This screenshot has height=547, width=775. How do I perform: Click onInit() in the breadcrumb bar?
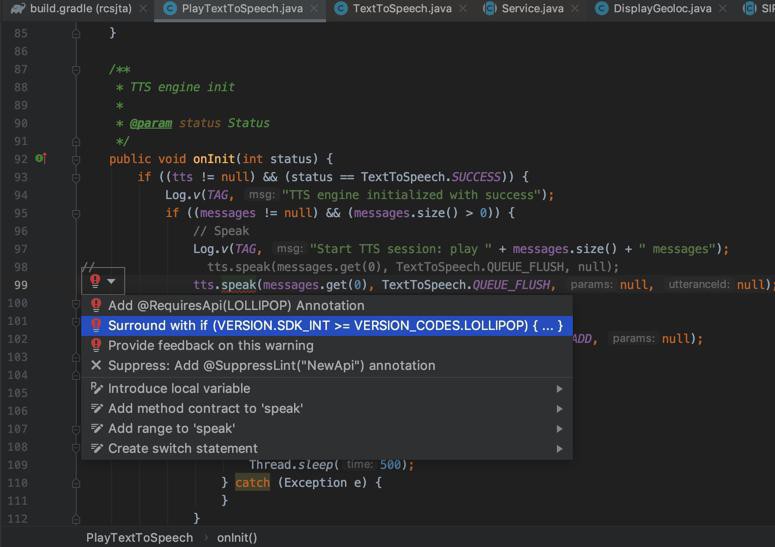coord(237,538)
